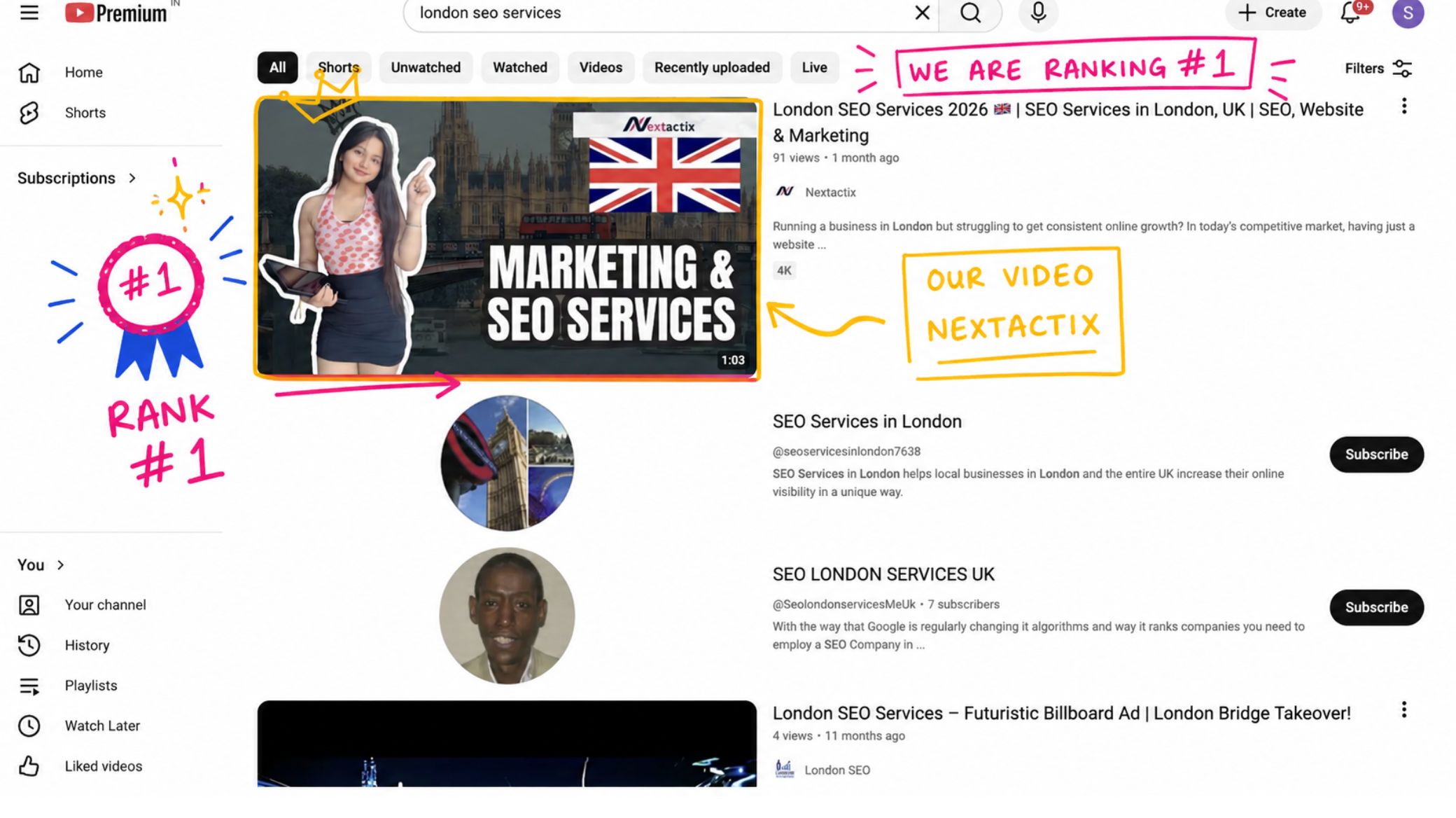Viewport: 1456px width, 818px height.
Task: Subscribe to SEO Services in London
Action: (x=1376, y=455)
